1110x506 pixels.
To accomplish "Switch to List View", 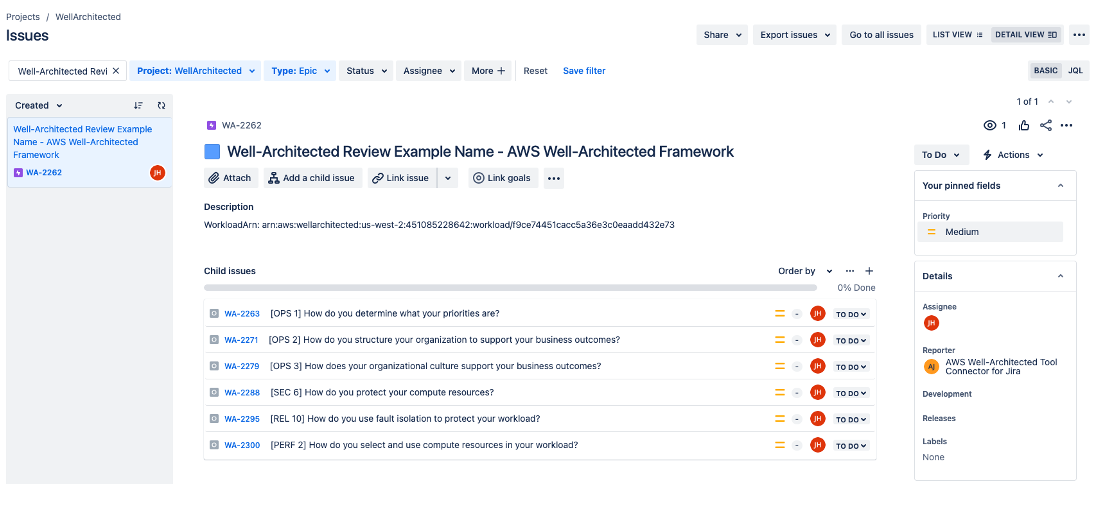I will pyautogui.click(x=958, y=35).
